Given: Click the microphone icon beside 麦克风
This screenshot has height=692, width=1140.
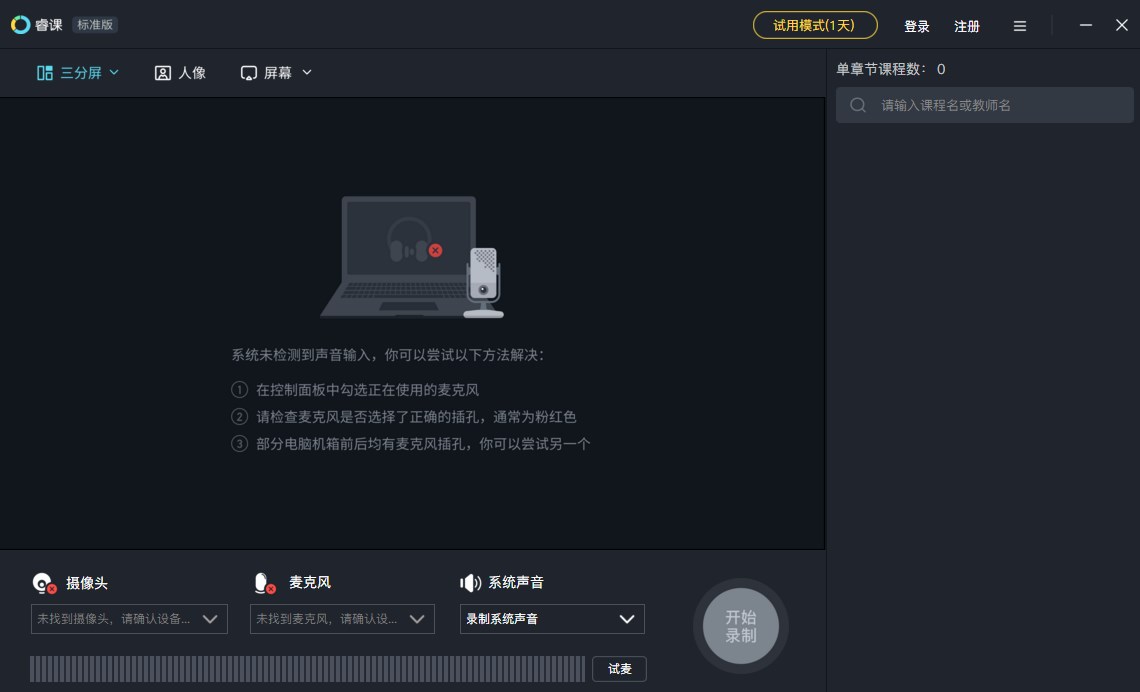Looking at the screenshot, I should point(263,583).
